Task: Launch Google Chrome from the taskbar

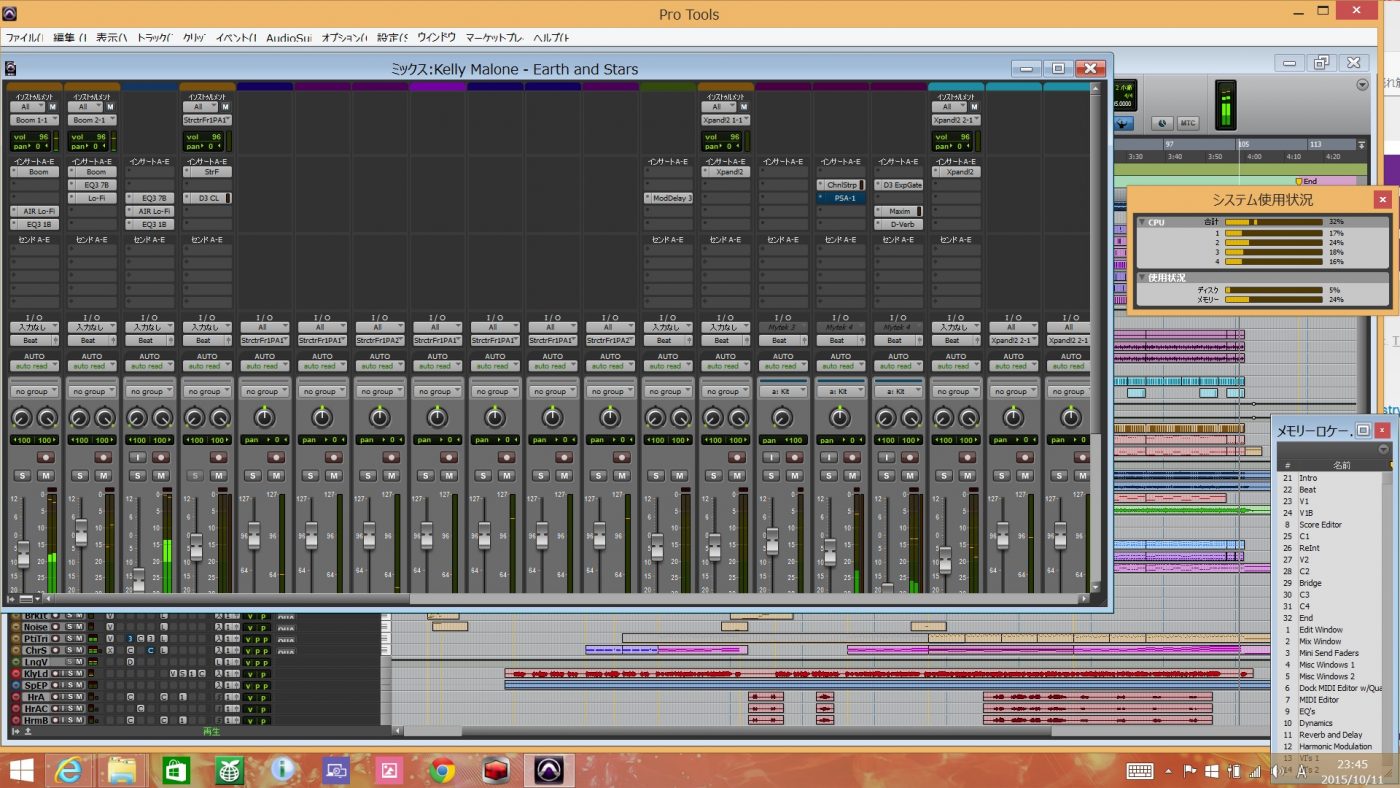Action: coord(443,770)
